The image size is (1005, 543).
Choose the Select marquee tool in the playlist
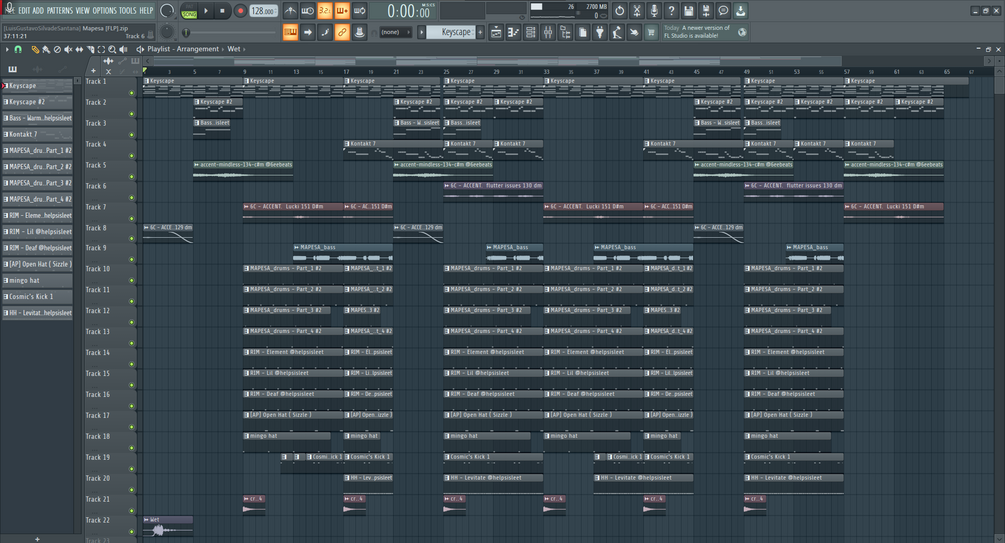click(101, 49)
